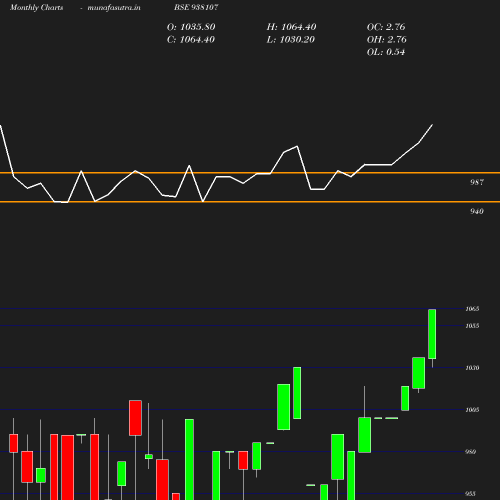Click the 'BSE 938107' symbol label
The image size is (500, 500).
click(x=196, y=7)
